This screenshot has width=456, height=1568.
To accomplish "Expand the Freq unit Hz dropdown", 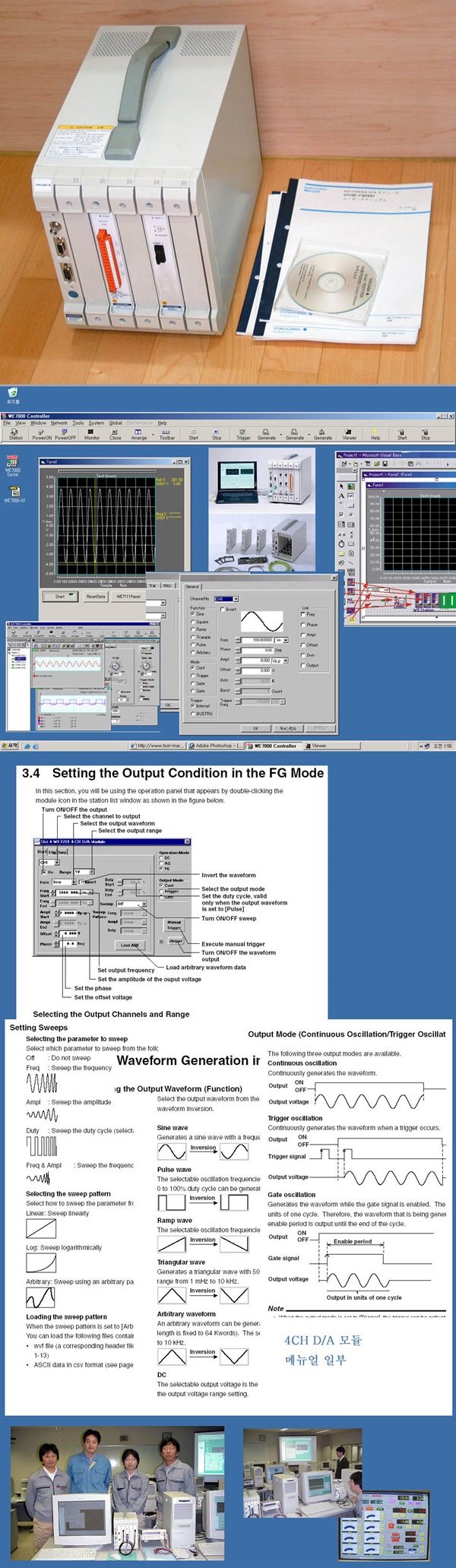I will (x=287, y=640).
